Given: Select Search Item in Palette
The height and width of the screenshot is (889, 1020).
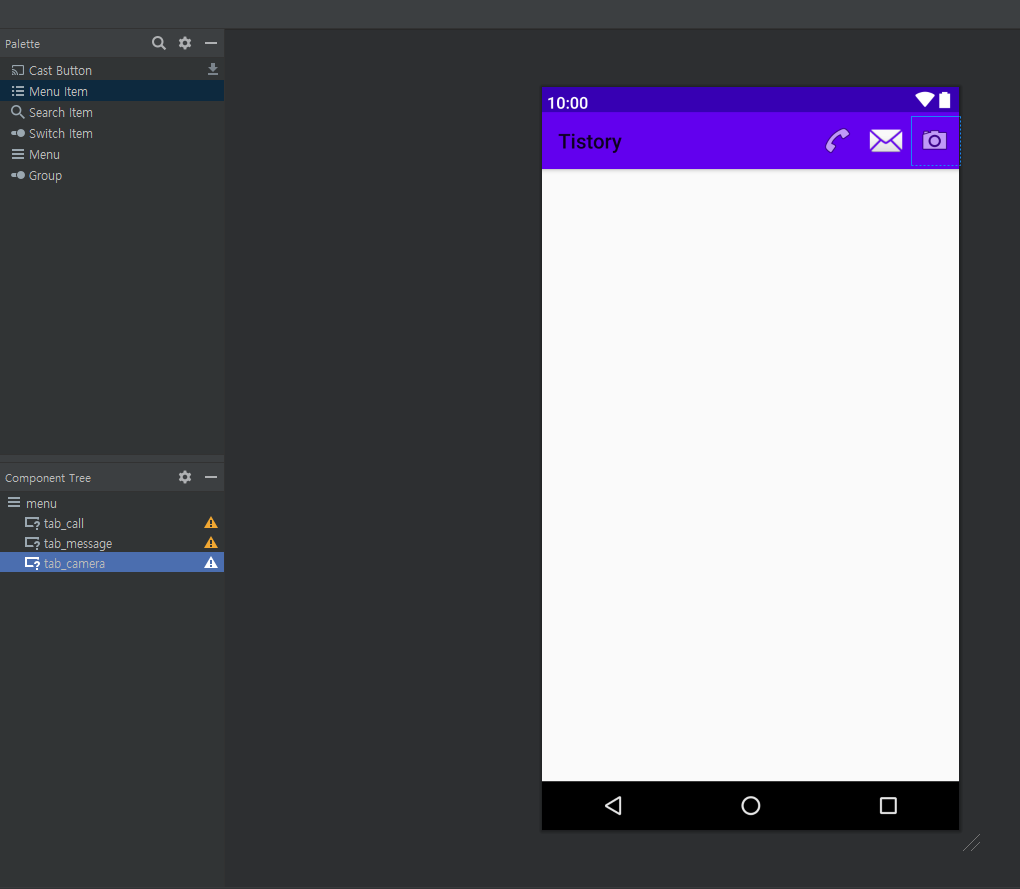Looking at the screenshot, I should [x=112, y=113].
